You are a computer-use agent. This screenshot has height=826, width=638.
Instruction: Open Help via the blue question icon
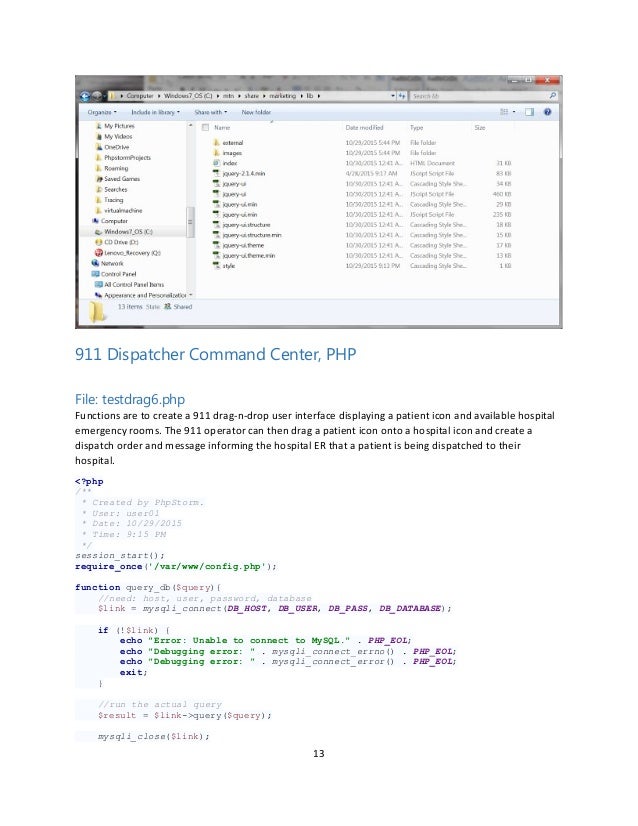click(x=548, y=112)
